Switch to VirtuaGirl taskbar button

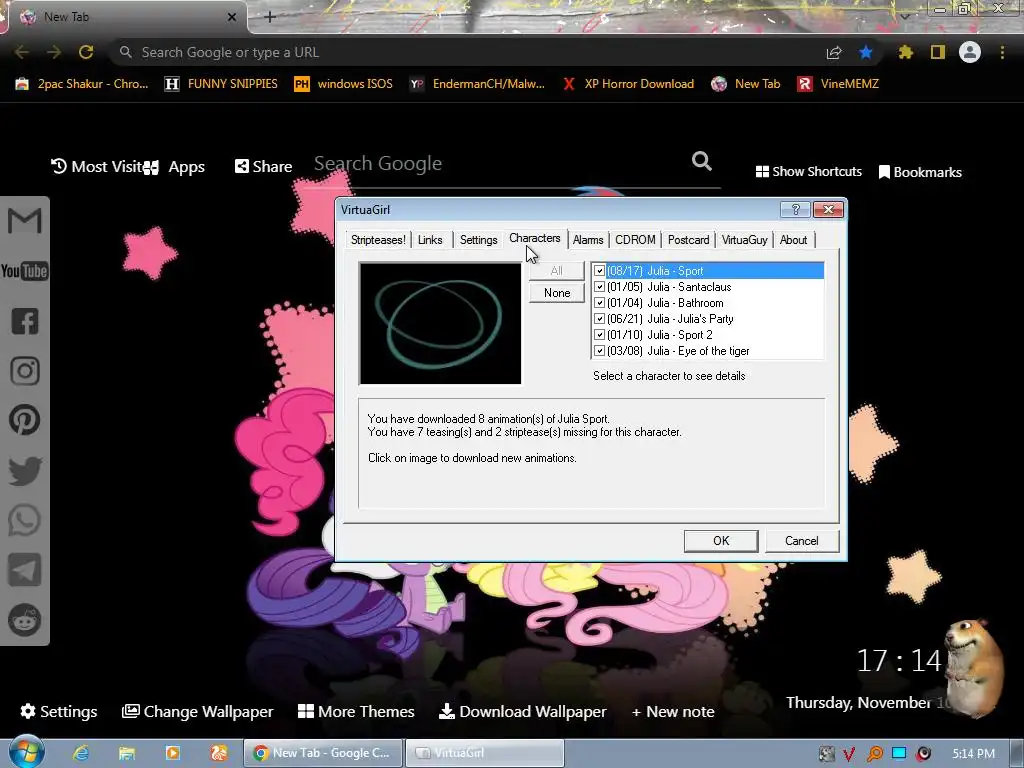click(485, 753)
